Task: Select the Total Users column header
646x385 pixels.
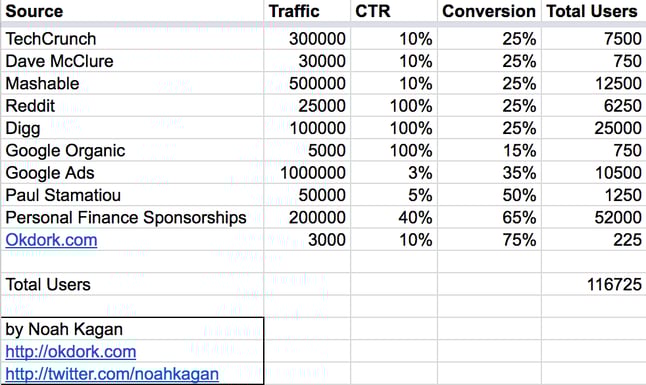Action: click(593, 11)
